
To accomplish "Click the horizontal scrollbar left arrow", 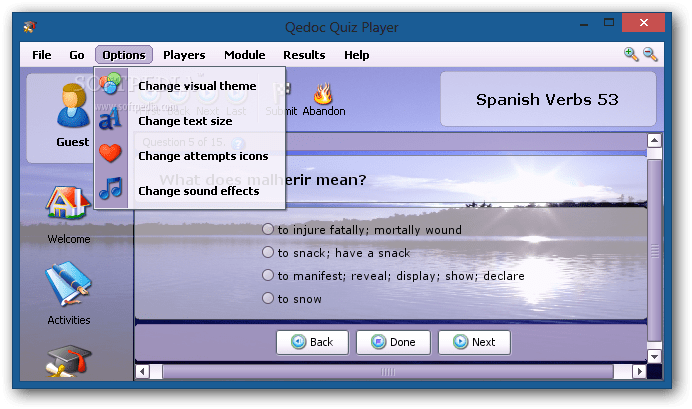I will 142,371.
